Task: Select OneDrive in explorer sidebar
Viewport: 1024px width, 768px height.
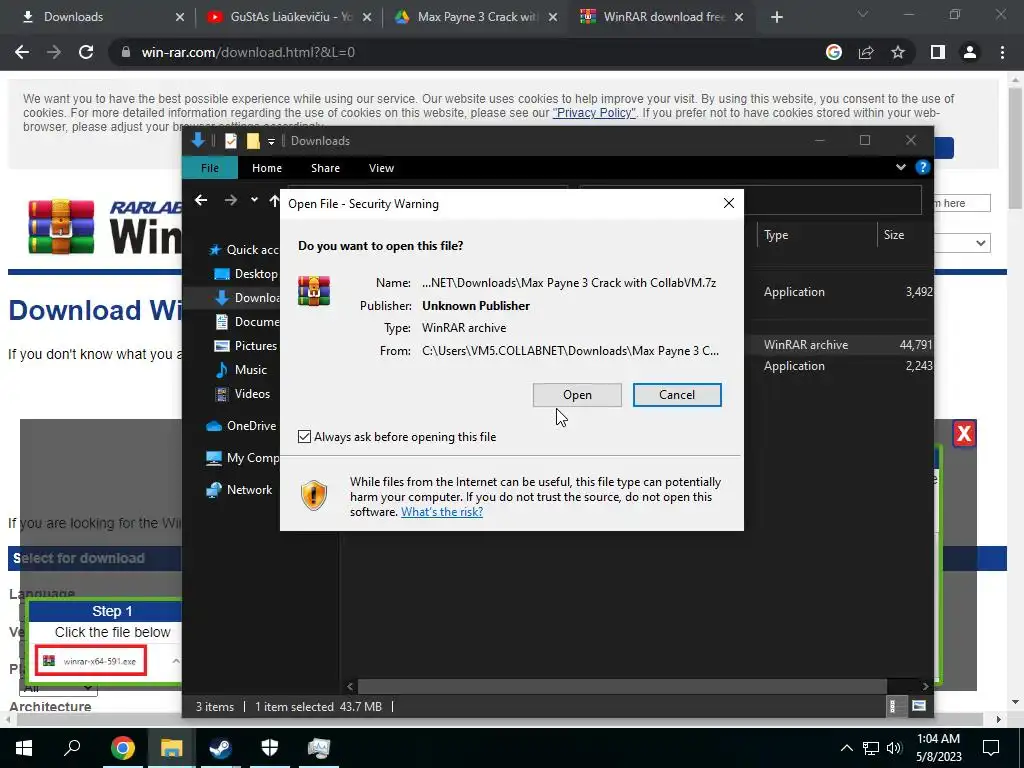Action: (x=241, y=426)
